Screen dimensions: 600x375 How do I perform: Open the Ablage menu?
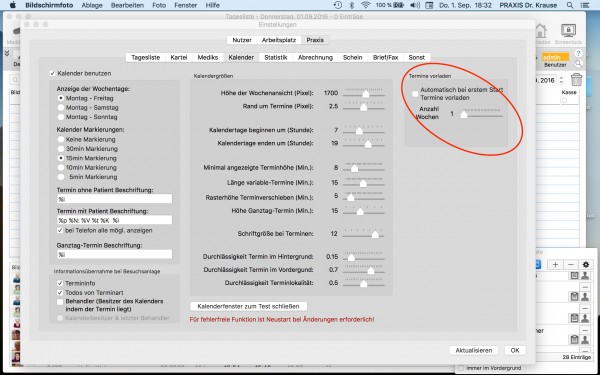tap(92, 5)
